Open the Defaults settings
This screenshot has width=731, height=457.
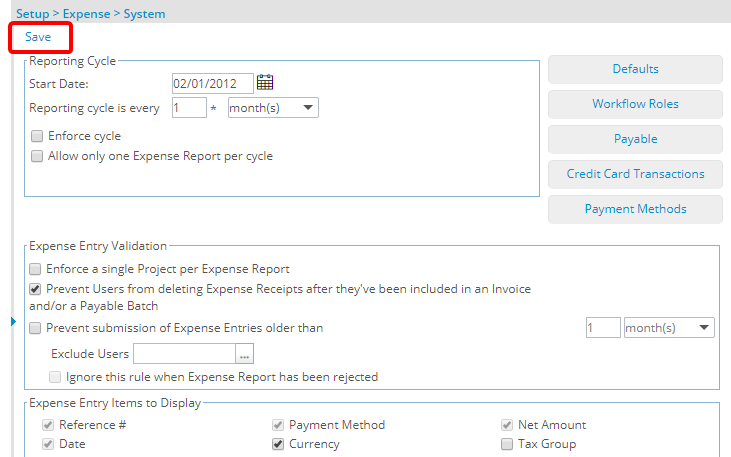tap(635, 69)
